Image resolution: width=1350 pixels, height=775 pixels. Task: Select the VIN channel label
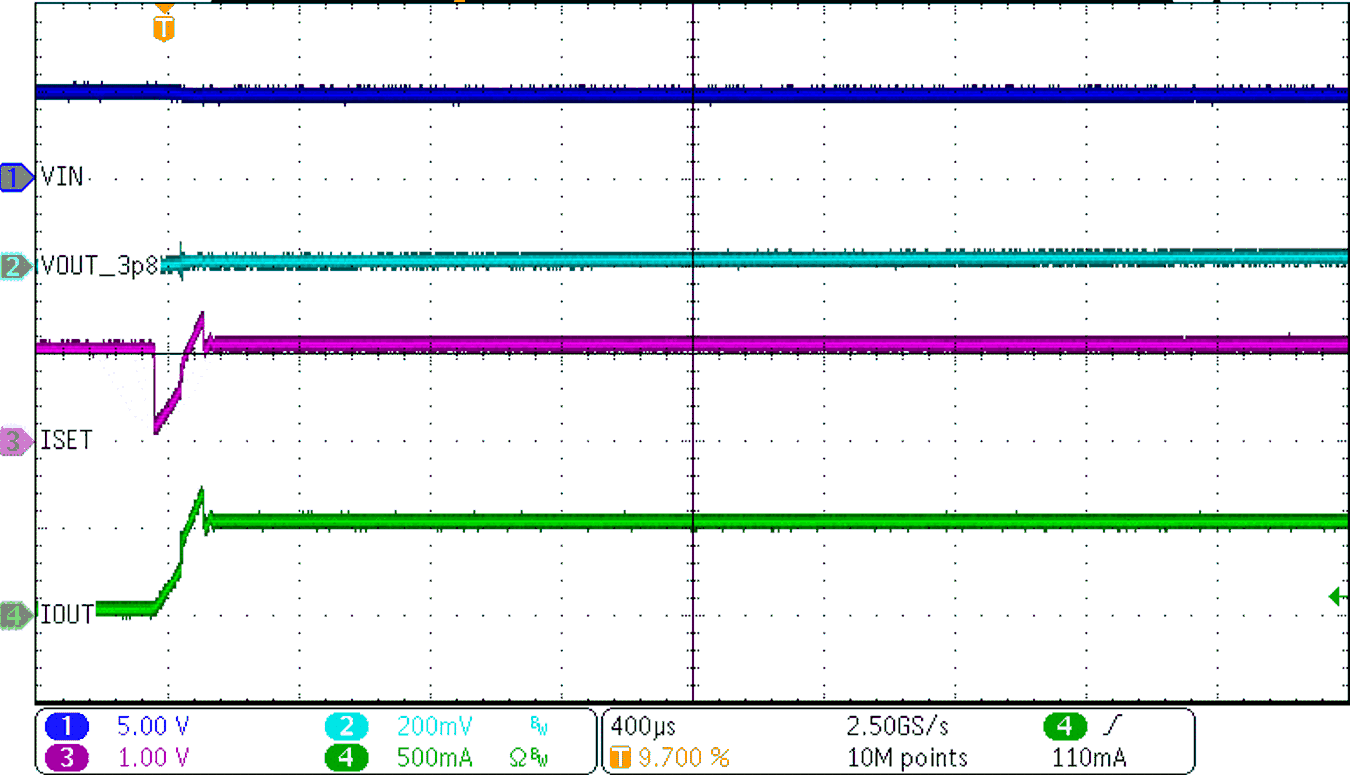[x=62, y=177]
